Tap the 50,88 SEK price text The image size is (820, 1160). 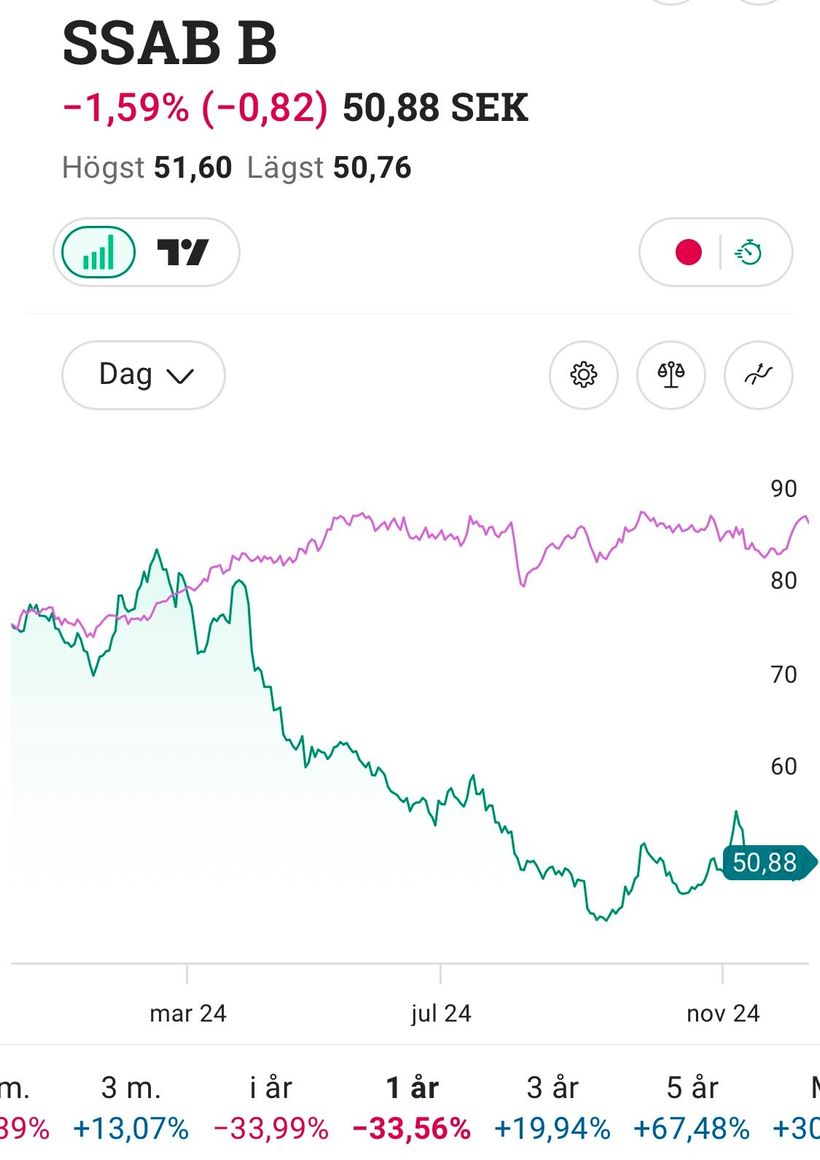[x=435, y=108]
